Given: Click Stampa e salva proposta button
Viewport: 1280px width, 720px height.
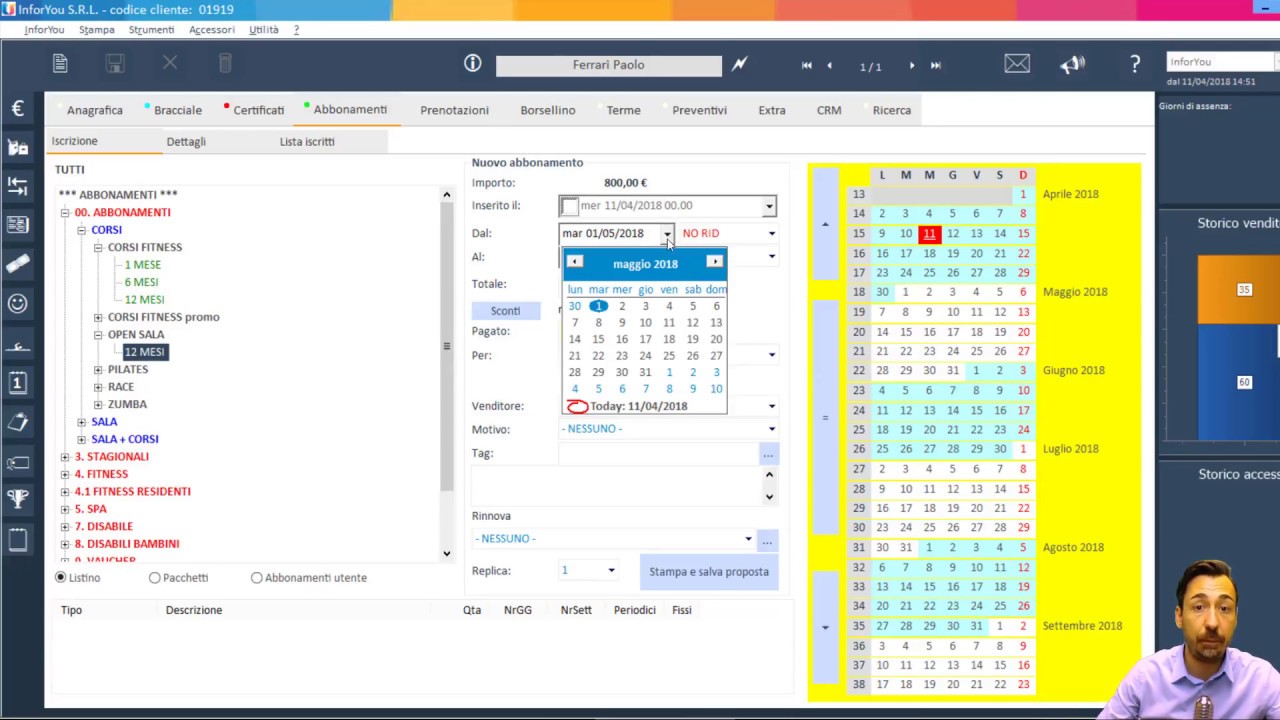Looking at the screenshot, I should (x=709, y=572).
